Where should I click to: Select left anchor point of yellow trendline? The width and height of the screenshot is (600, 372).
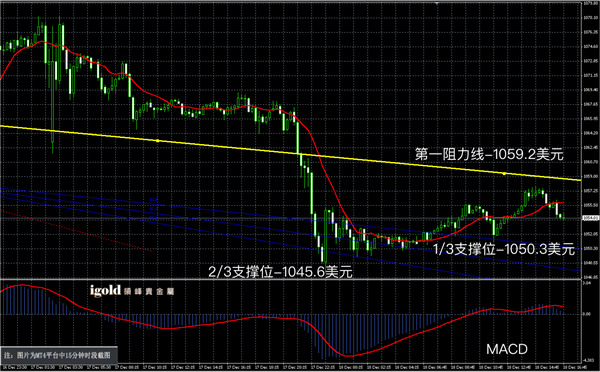[158, 141]
